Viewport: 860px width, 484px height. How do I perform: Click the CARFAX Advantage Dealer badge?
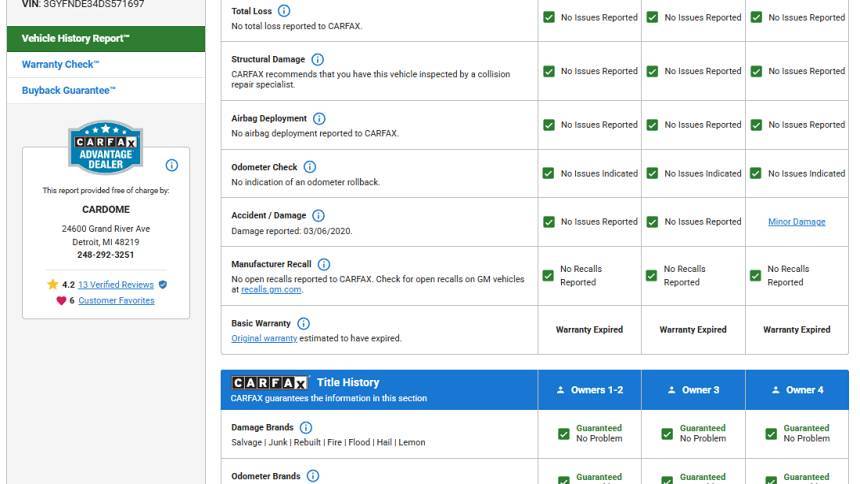105,147
